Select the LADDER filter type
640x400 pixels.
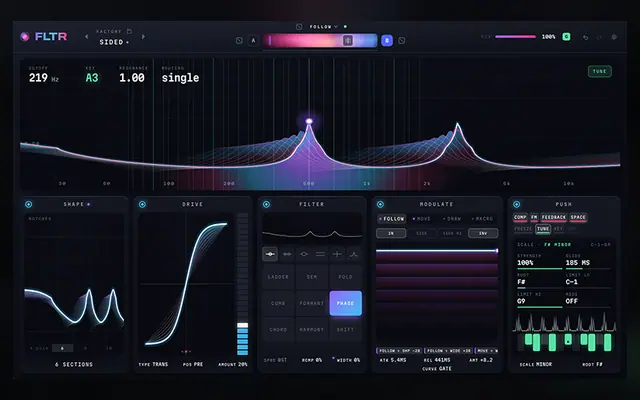coord(278,277)
